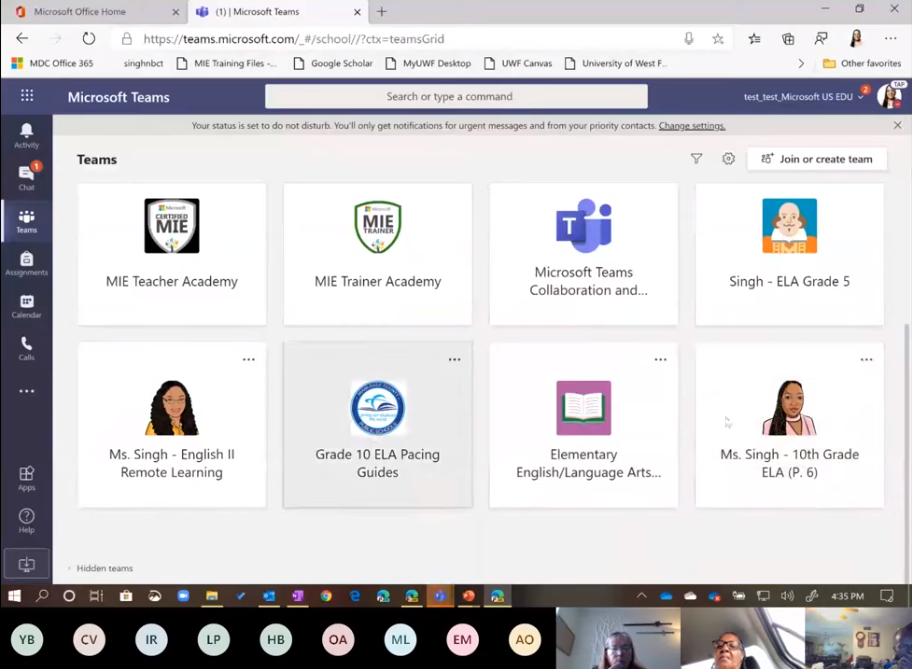This screenshot has height=669, width=912.
Task: Open Other favorites folder
Action: (862, 63)
